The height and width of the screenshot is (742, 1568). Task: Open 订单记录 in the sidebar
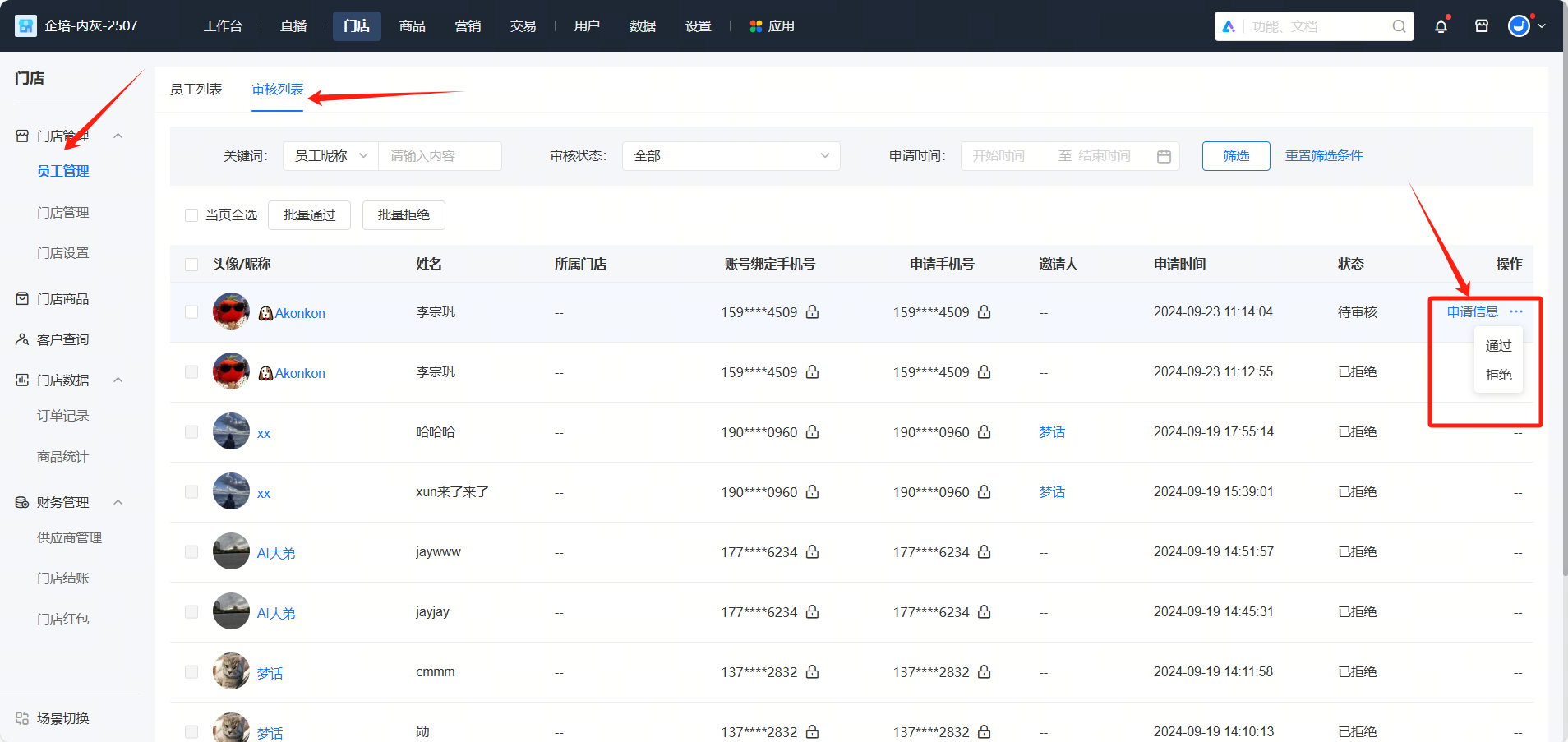pyautogui.click(x=63, y=416)
